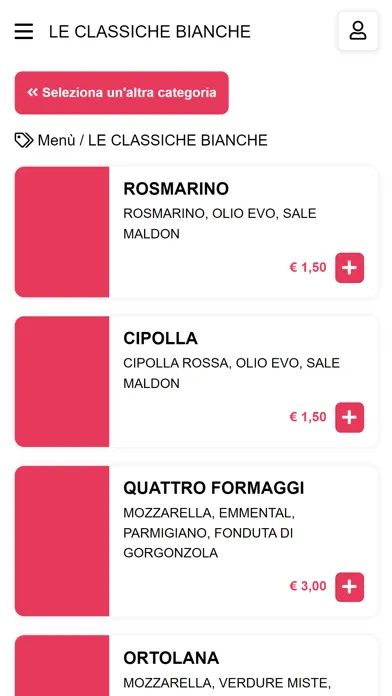Add ROSMARINO to the order with plus

pos(349,268)
